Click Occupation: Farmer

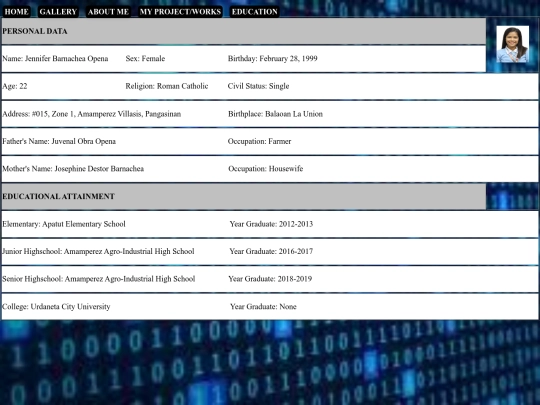click(x=259, y=141)
